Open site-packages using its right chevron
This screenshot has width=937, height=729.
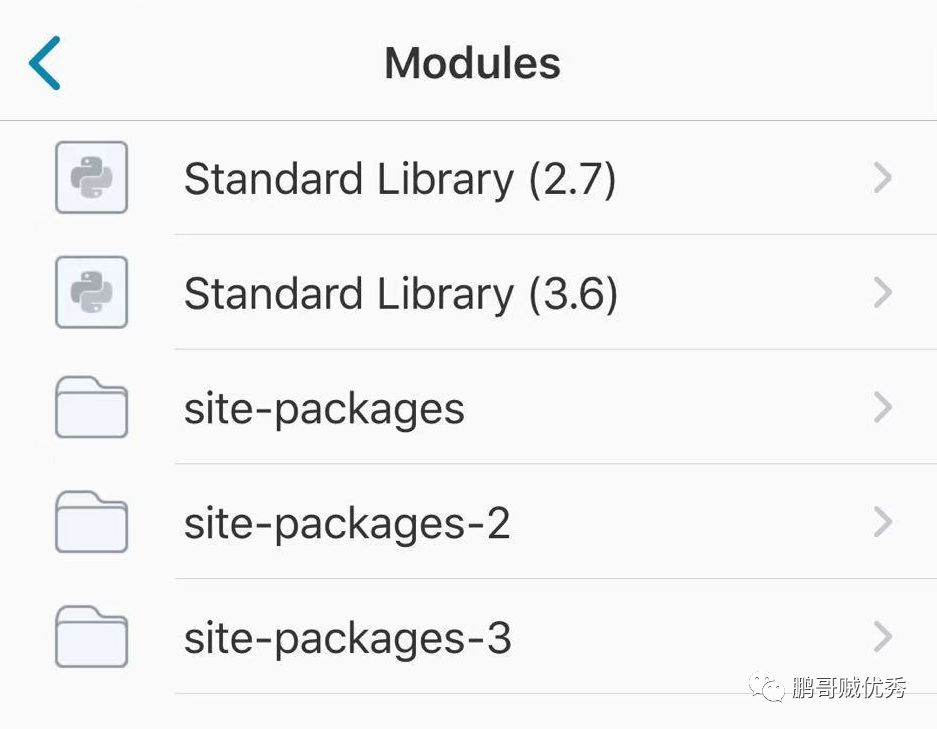tap(882, 408)
